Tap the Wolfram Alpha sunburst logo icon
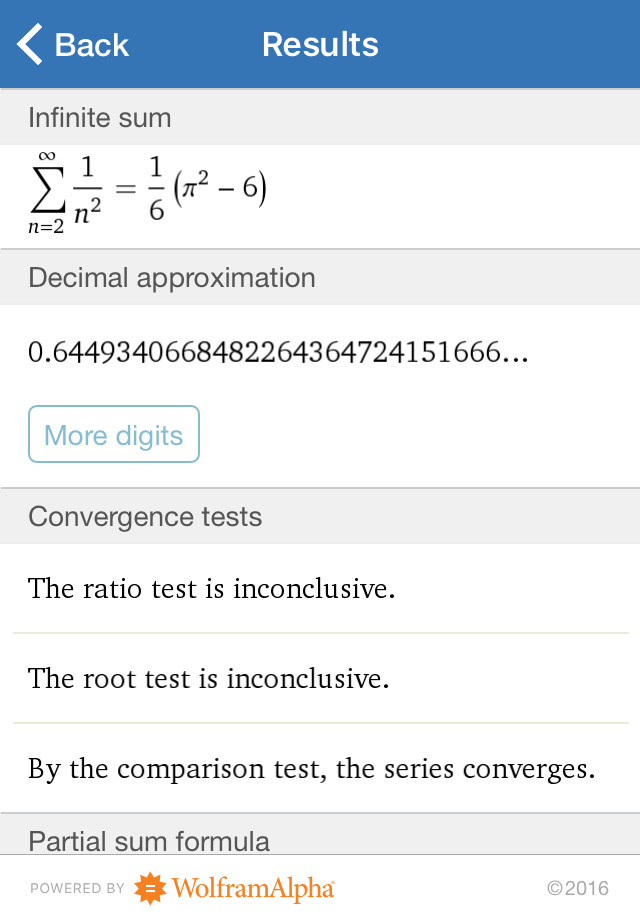The width and height of the screenshot is (640, 920). [150, 888]
